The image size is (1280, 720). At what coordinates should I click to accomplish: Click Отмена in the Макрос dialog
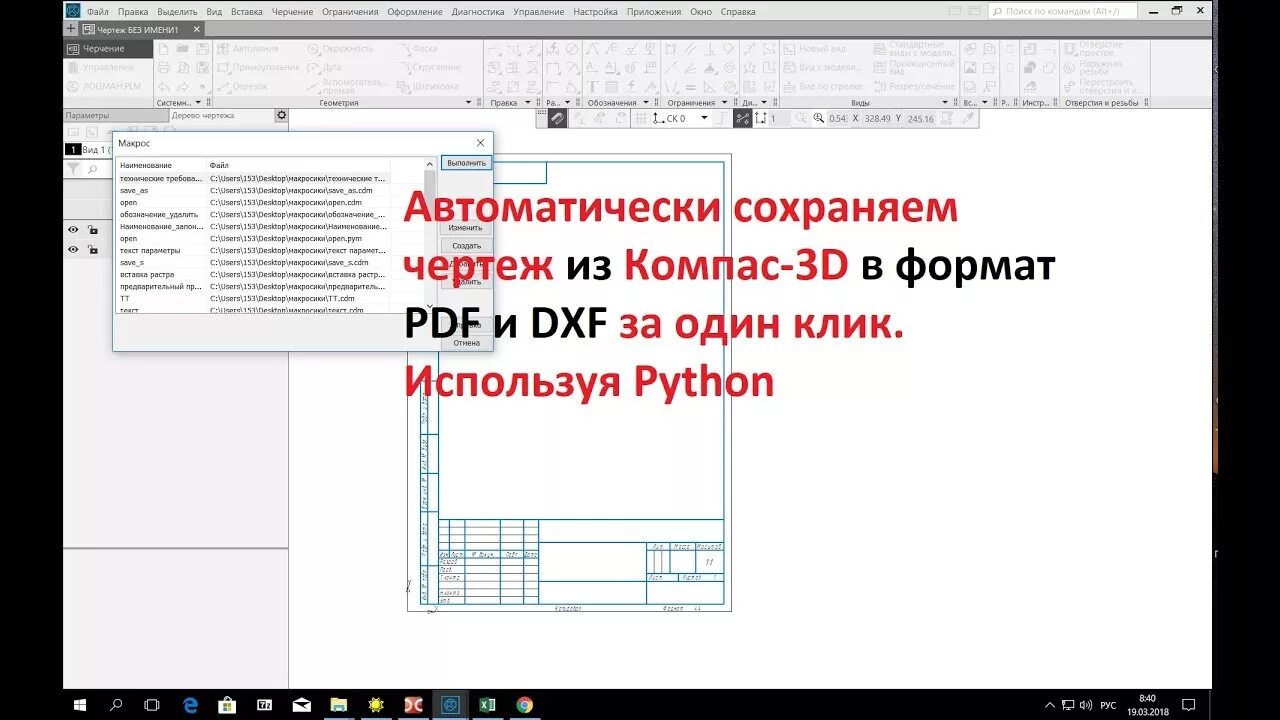tap(466, 343)
